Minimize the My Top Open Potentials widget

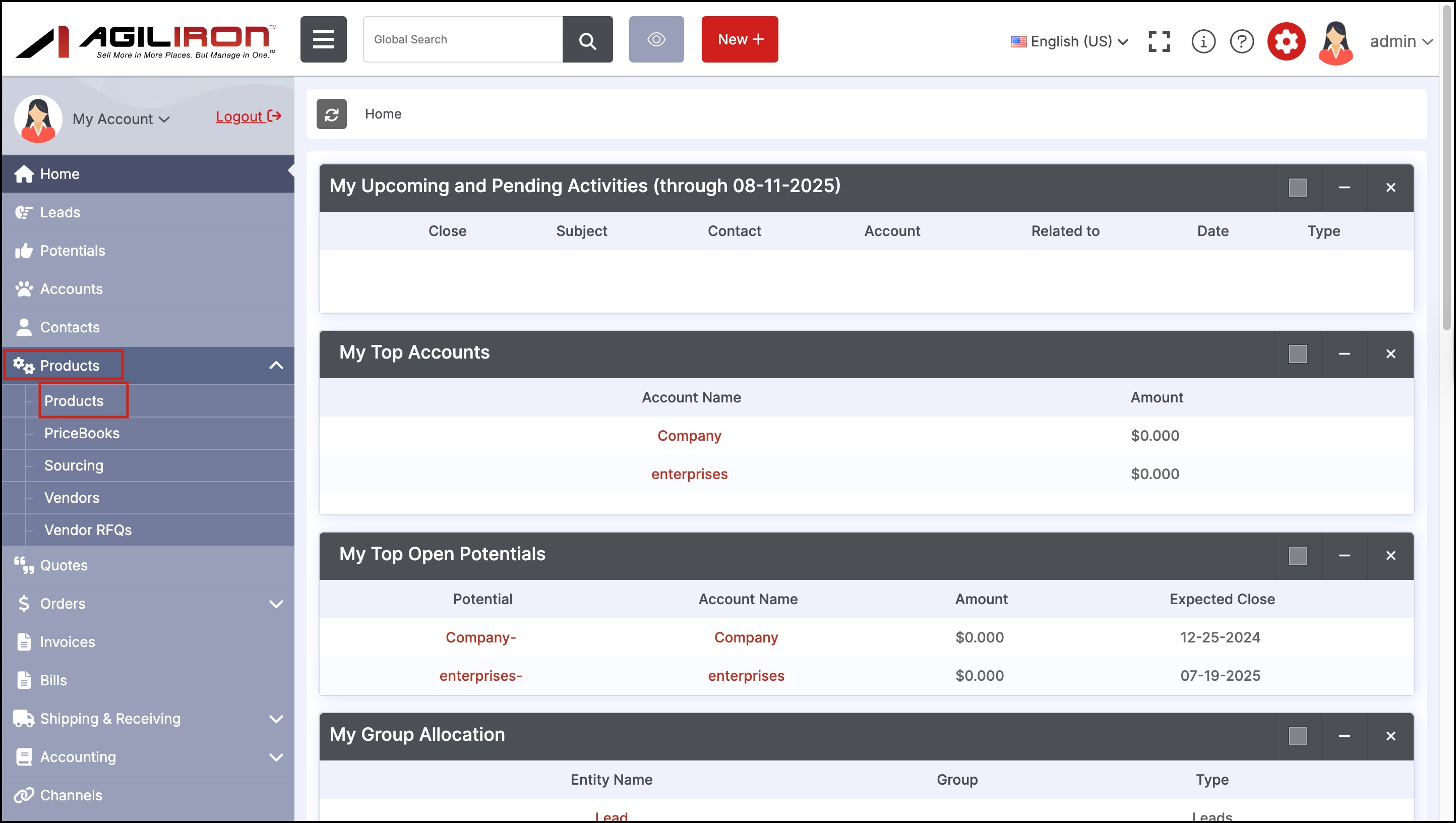(x=1344, y=556)
